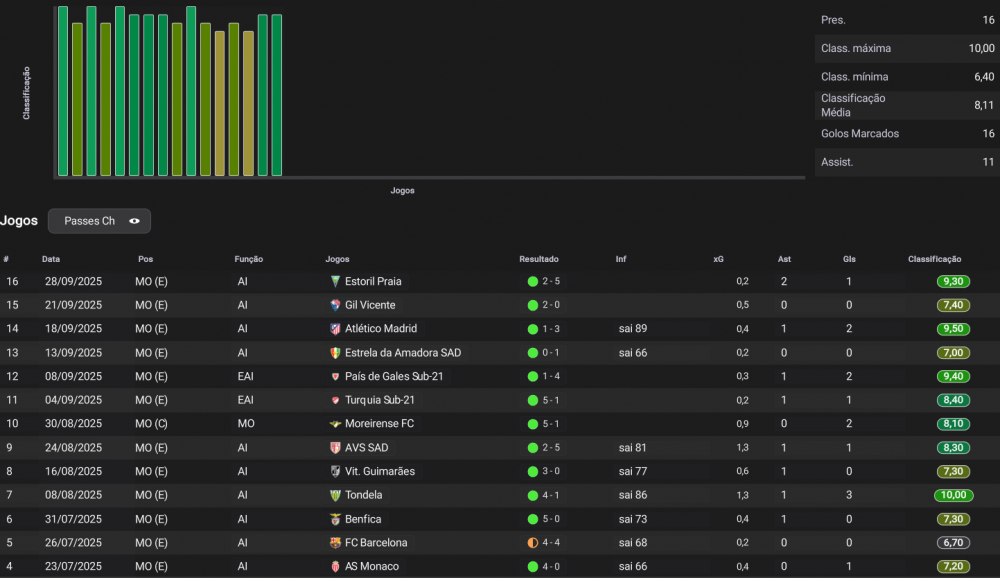Click the Moreirense FC crest icon

coord(335,424)
